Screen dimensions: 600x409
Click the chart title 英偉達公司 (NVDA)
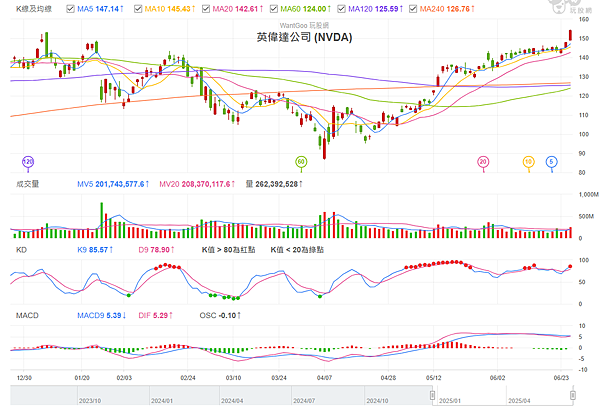[304, 37]
